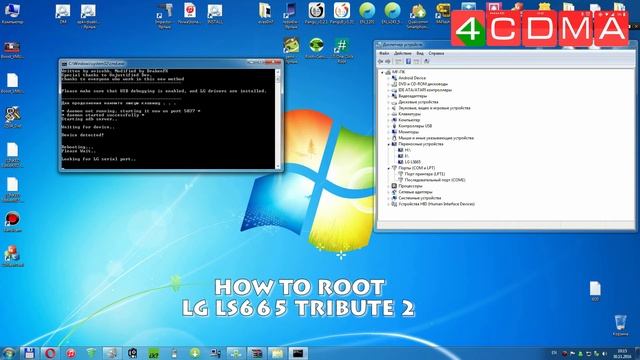Screen dimensions: 640x360
Task: Click the scan hardware icon in Device Manager toolbar
Action: pos(426,61)
